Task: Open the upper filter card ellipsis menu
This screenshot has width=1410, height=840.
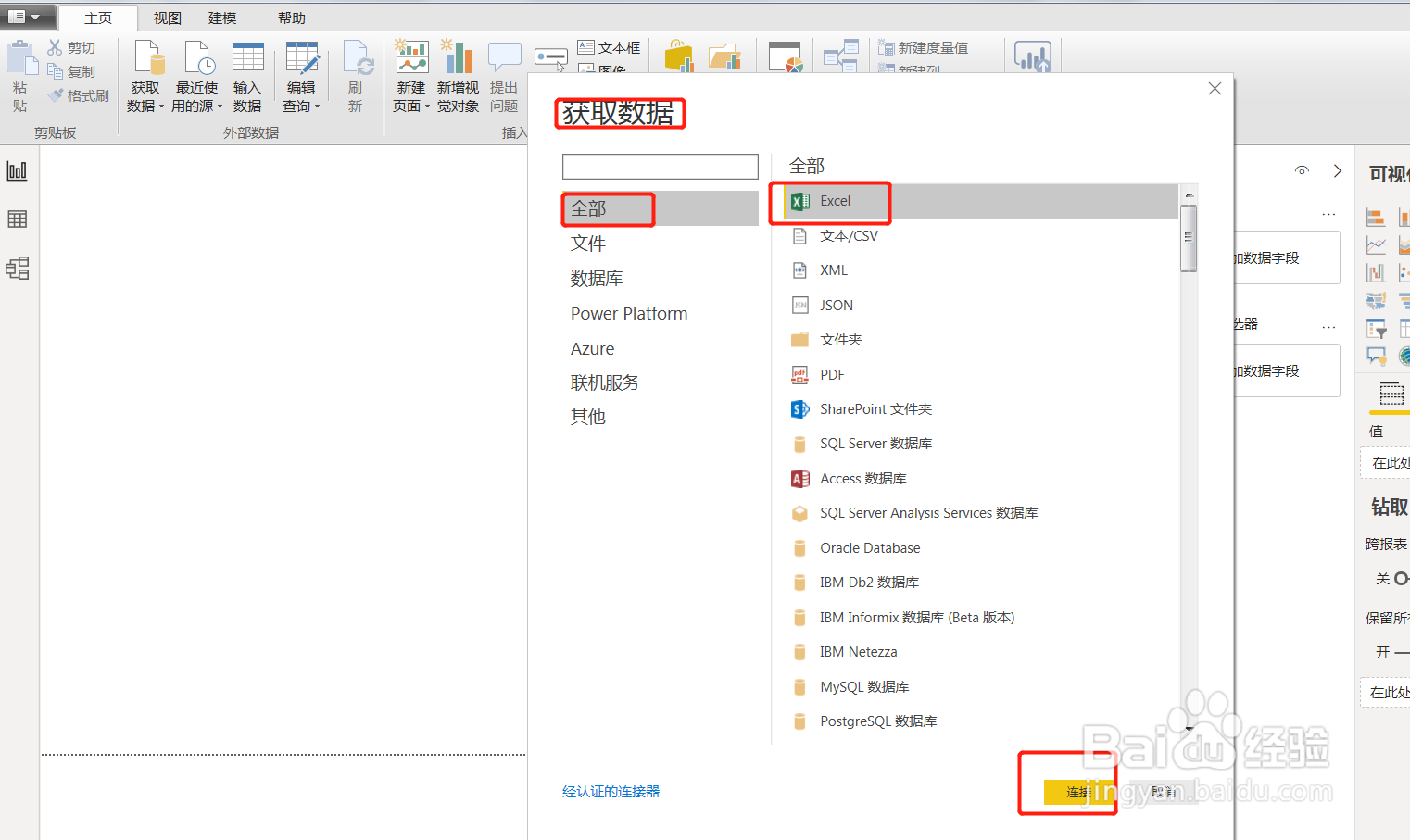Action: click(x=1328, y=214)
